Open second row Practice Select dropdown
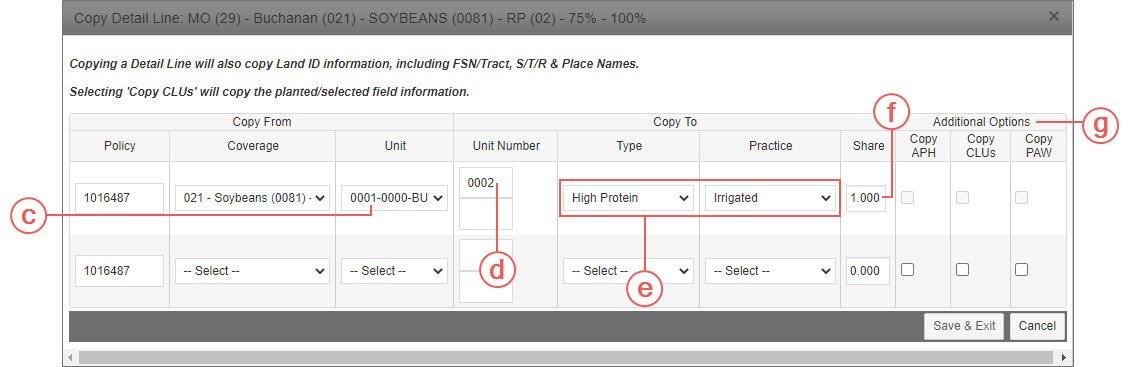 (x=770, y=271)
